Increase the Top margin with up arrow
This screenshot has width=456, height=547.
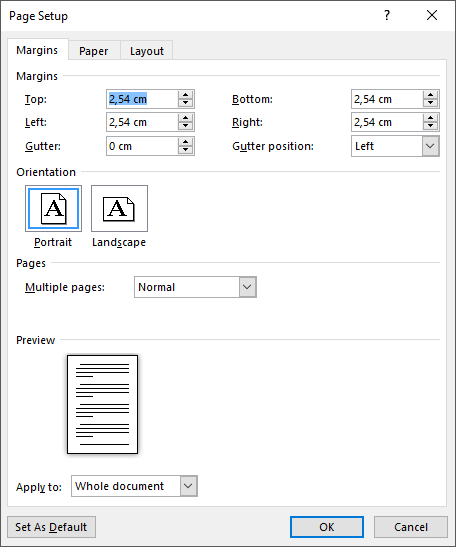point(185,95)
